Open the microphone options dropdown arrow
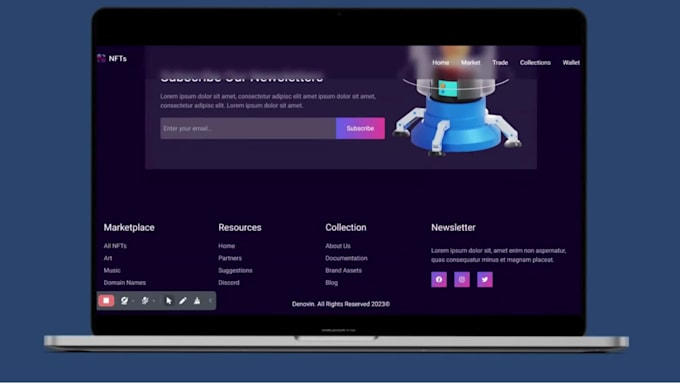This screenshot has height=383, width=680. click(154, 301)
